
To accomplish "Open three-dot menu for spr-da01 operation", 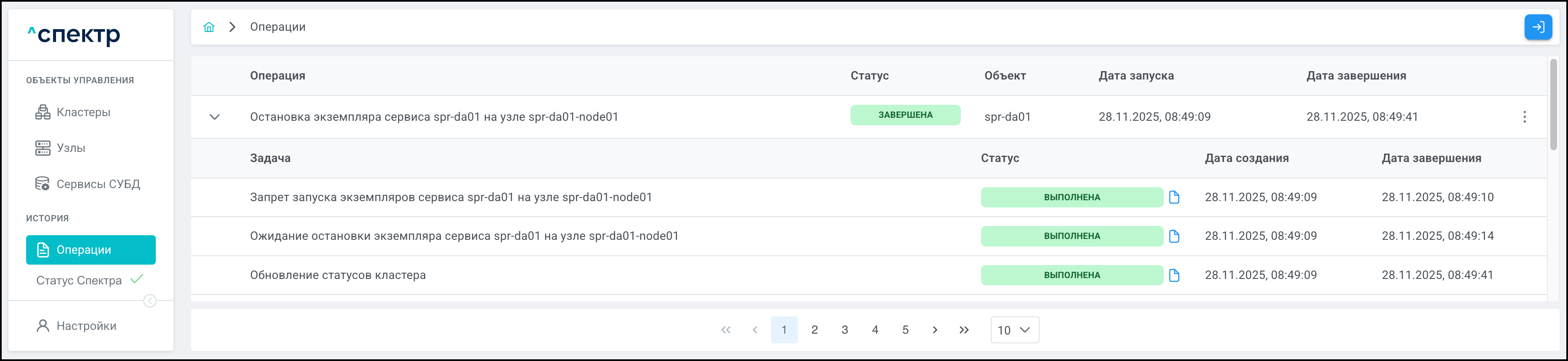I will point(1524,117).
